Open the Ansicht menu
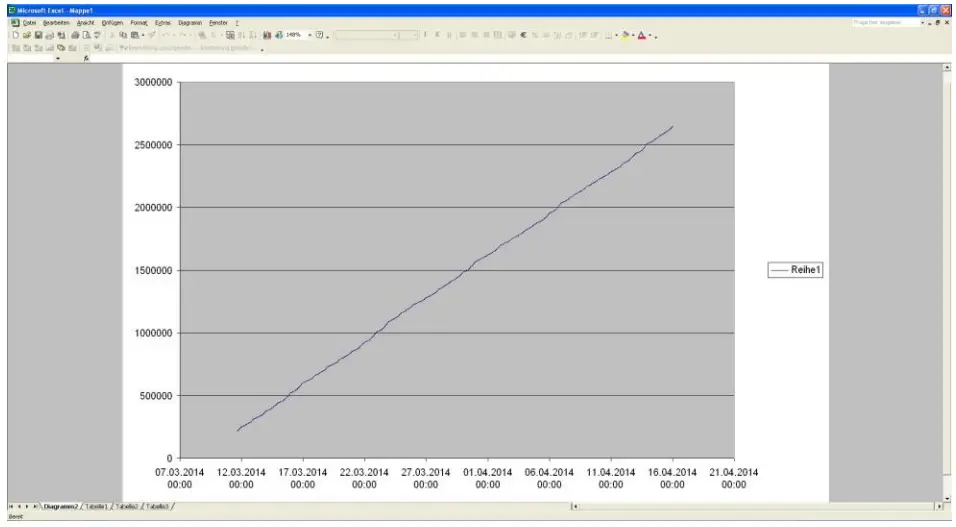 (x=85, y=23)
